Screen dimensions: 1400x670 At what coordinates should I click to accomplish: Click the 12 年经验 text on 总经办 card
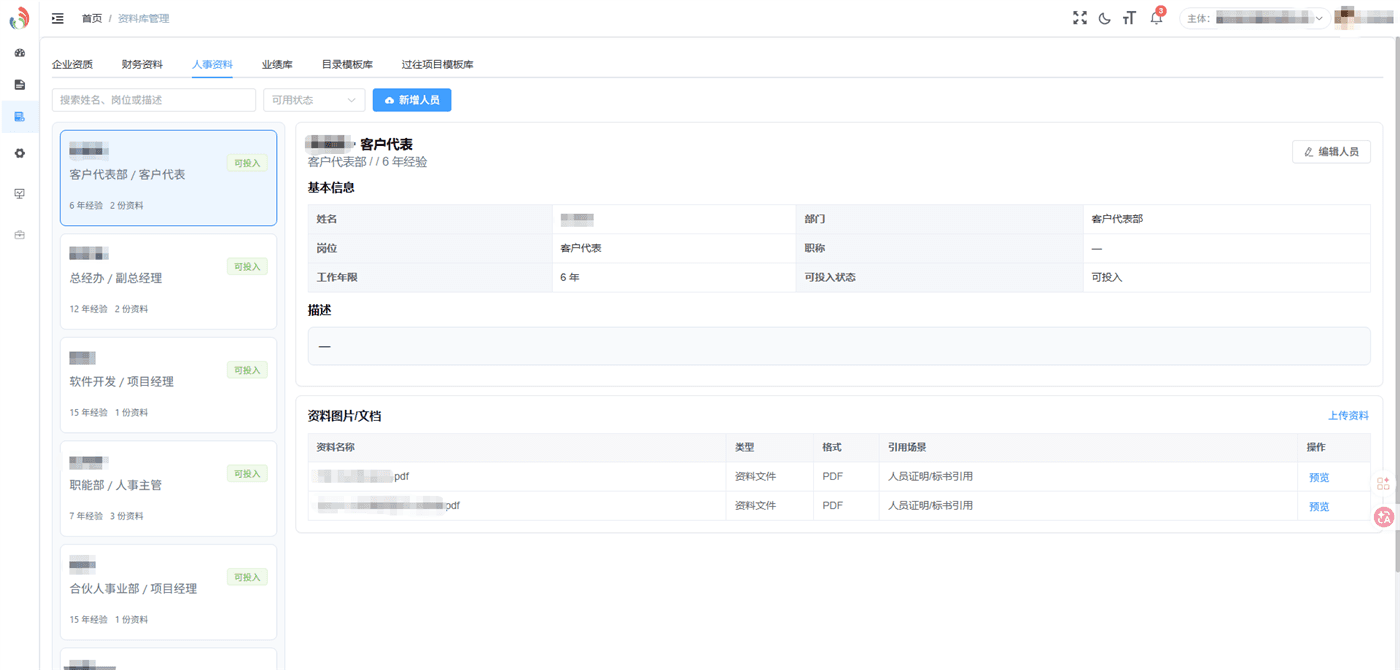(x=88, y=309)
